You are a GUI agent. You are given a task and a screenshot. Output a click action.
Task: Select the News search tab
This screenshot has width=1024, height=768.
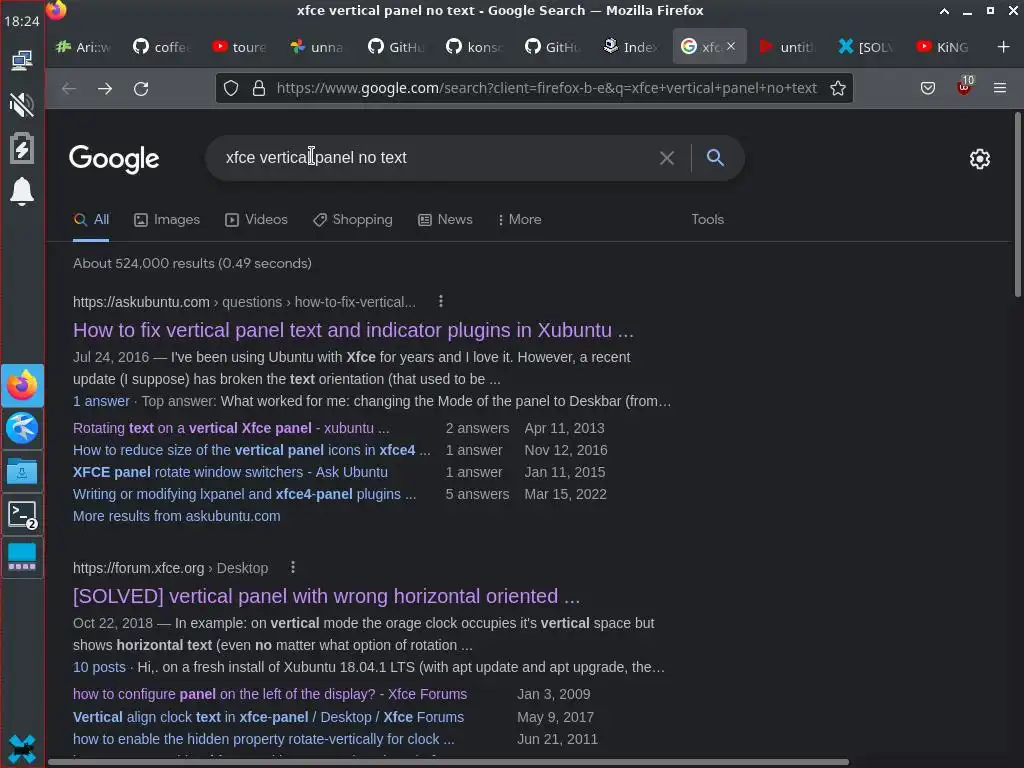(445, 219)
